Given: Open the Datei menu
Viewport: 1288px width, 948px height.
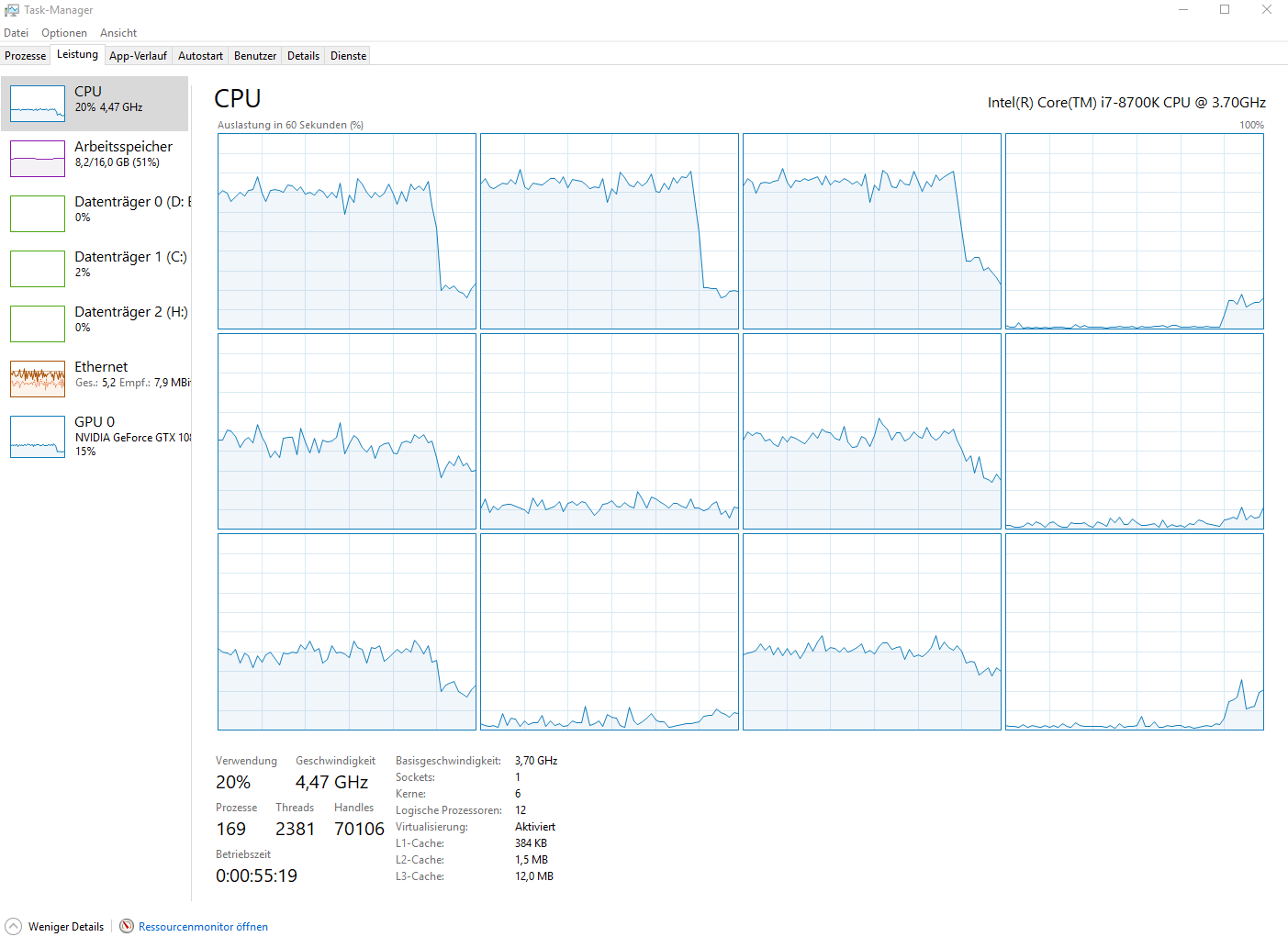Looking at the screenshot, I should coord(17,33).
